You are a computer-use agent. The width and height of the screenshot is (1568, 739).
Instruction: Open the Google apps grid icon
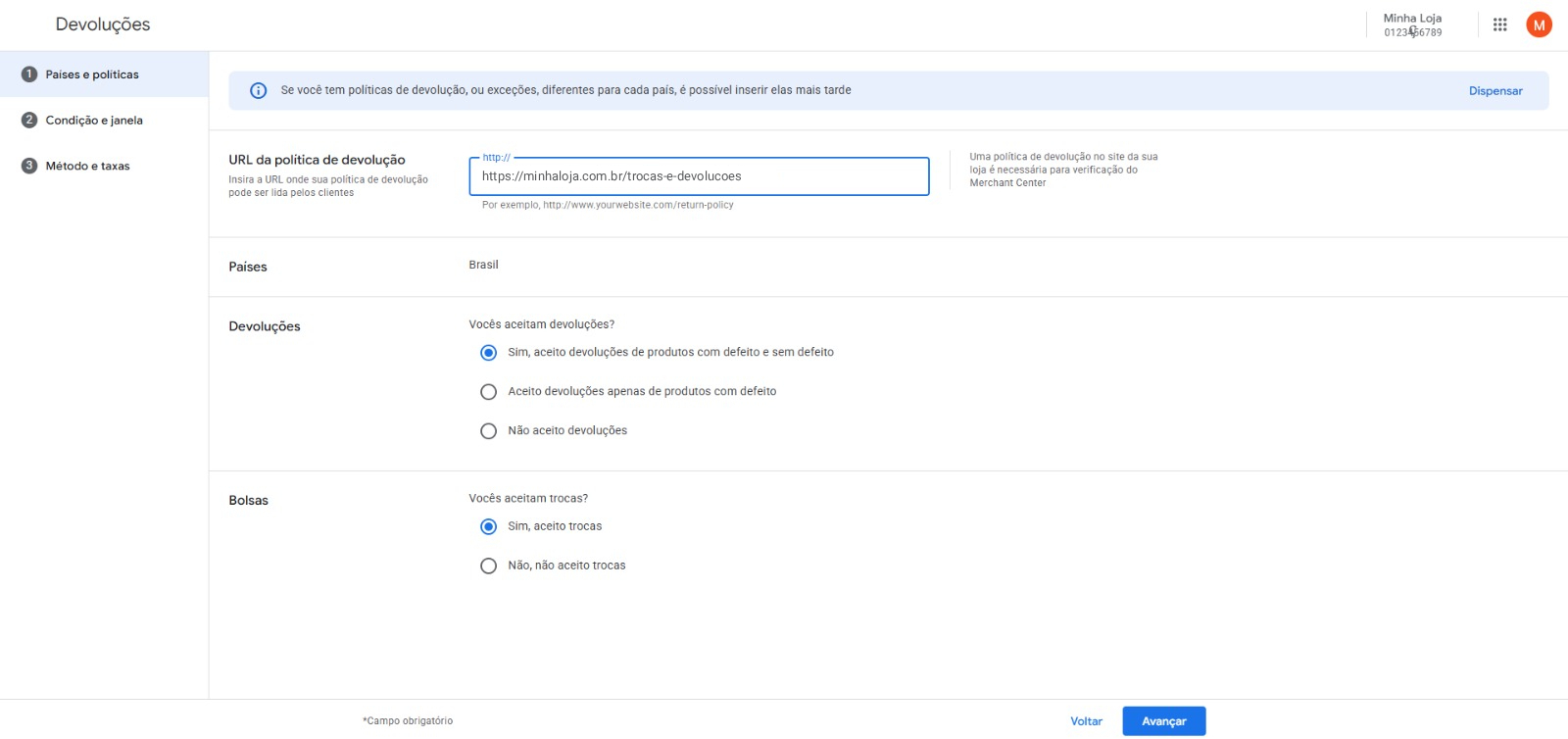pyautogui.click(x=1499, y=25)
